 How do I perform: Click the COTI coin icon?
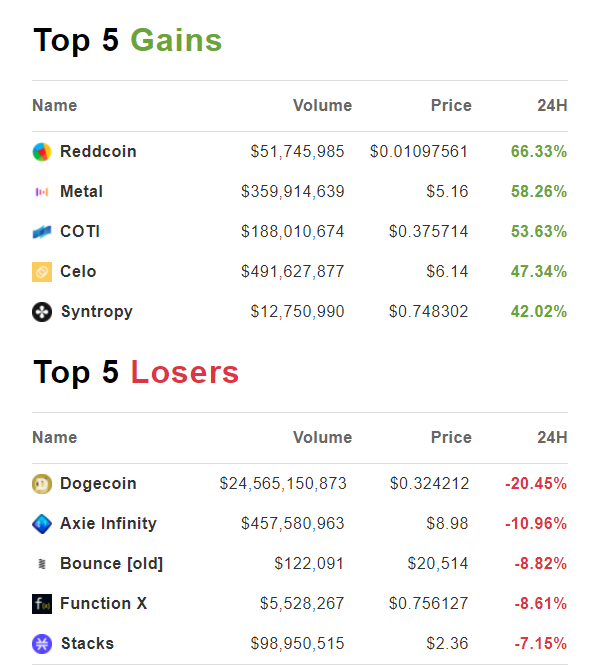[42, 232]
